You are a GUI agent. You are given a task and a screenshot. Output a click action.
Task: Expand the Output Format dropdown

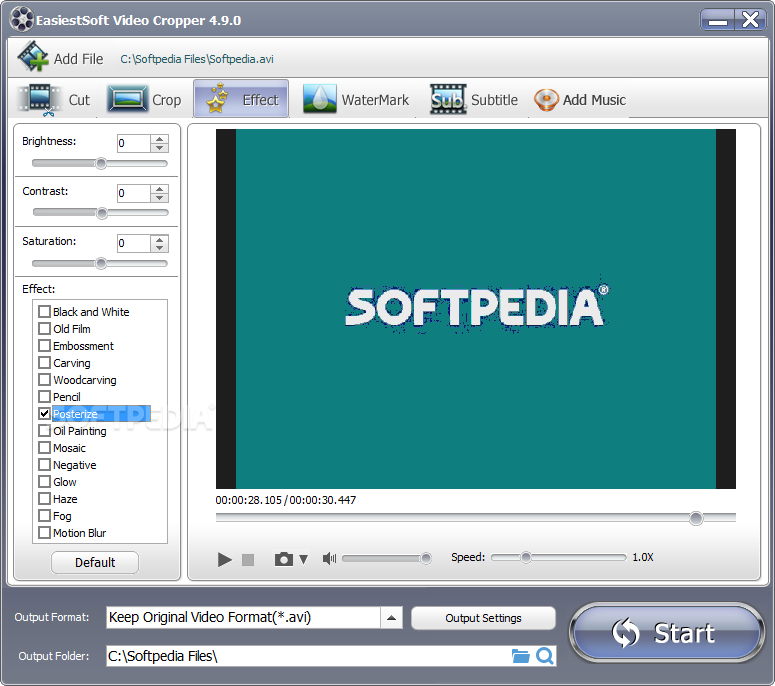(x=391, y=618)
